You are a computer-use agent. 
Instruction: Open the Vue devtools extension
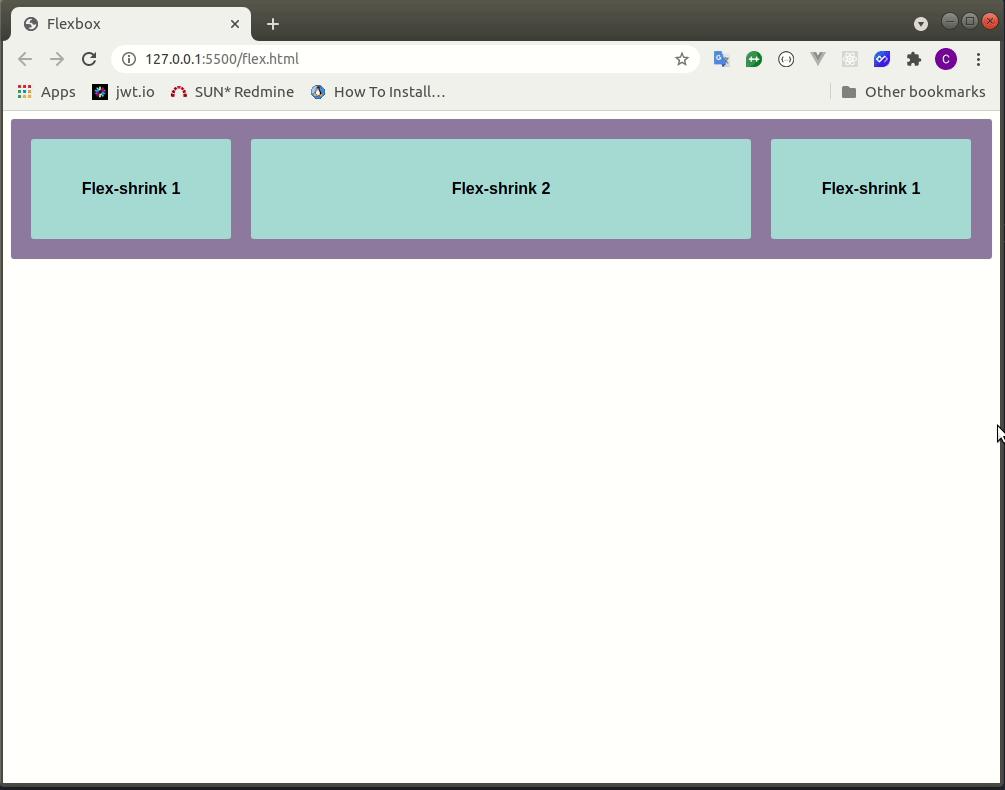tap(818, 59)
